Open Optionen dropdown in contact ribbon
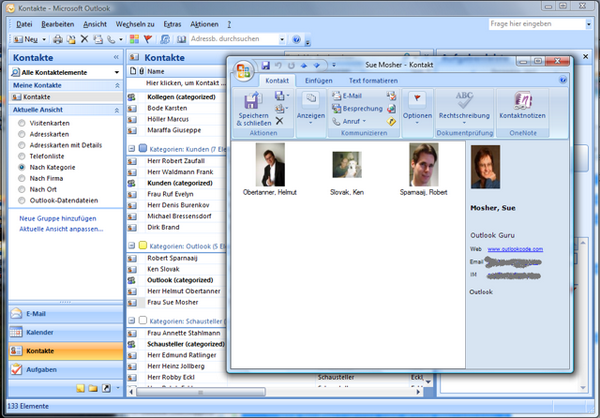The image size is (600, 418). [x=417, y=109]
